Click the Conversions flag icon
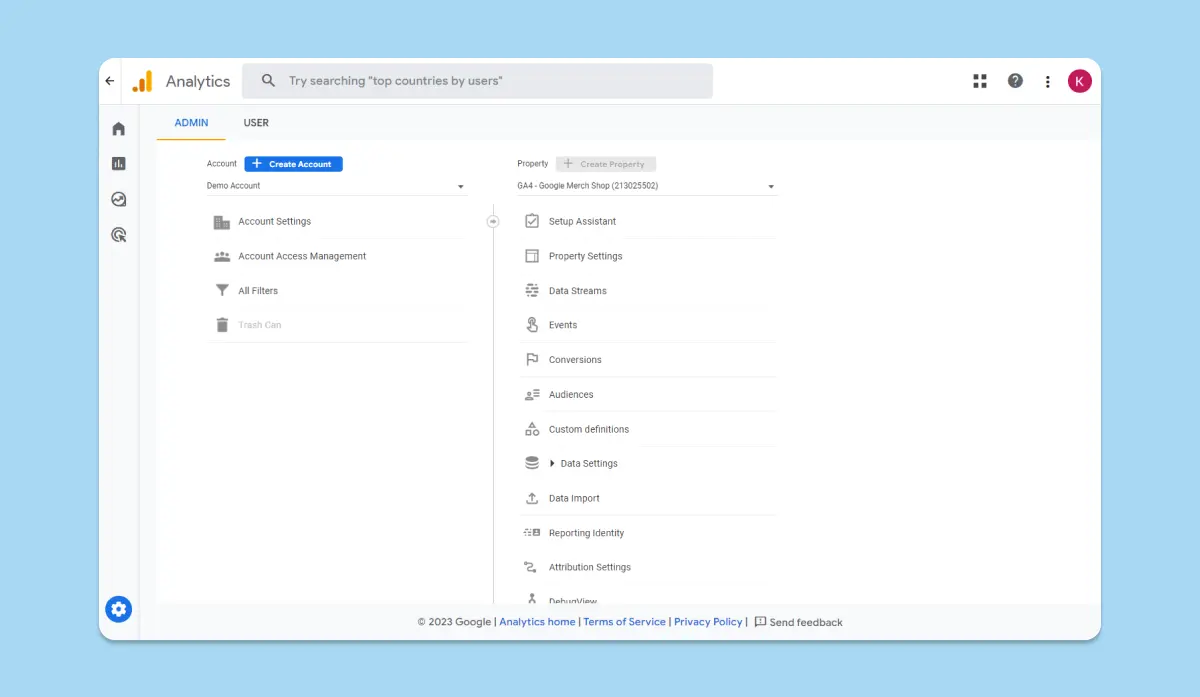The width and height of the screenshot is (1200, 697). [x=532, y=360]
